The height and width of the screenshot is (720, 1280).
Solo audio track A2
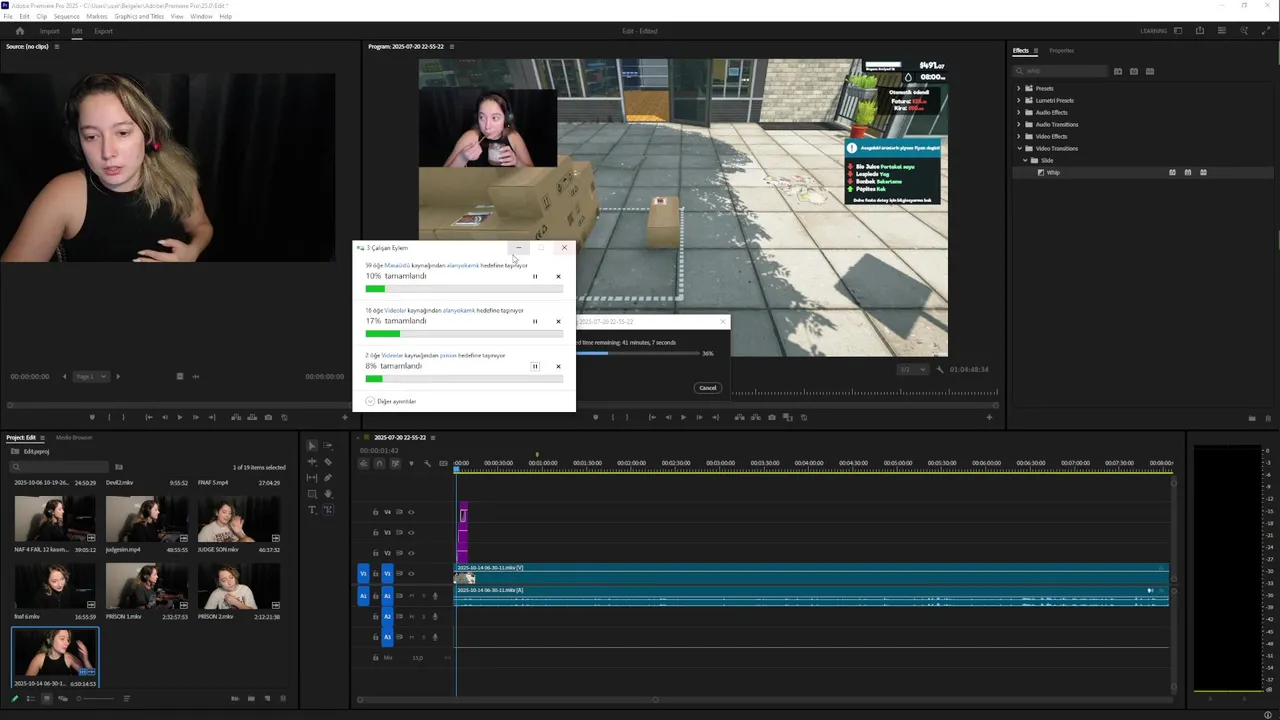[423, 616]
